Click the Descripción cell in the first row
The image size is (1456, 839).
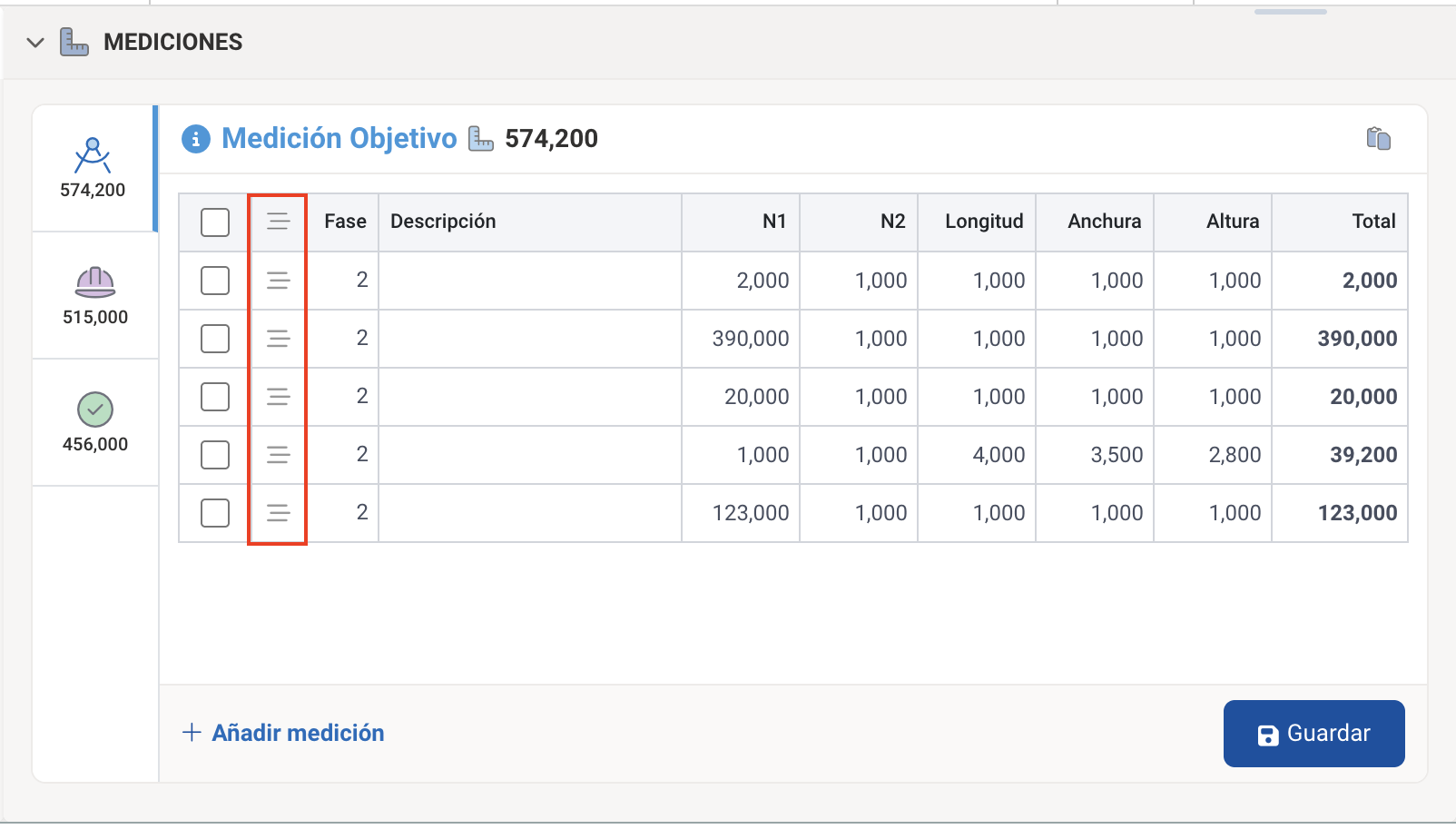click(529, 281)
